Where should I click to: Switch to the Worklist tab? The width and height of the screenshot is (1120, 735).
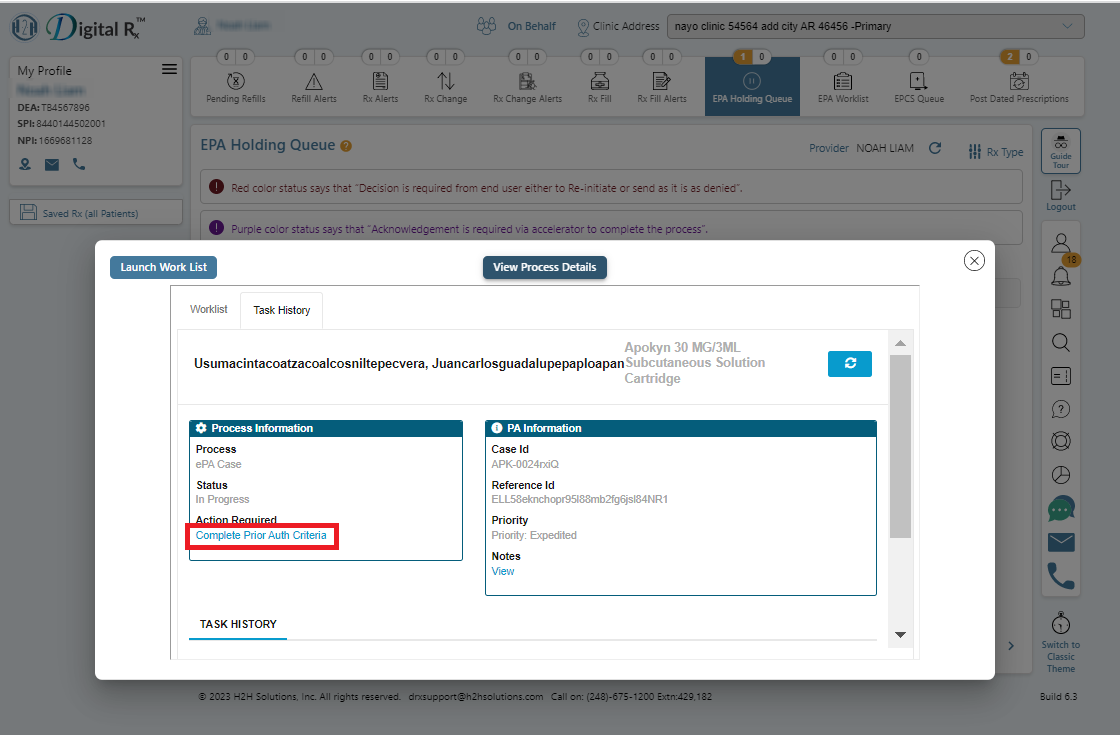pos(209,309)
